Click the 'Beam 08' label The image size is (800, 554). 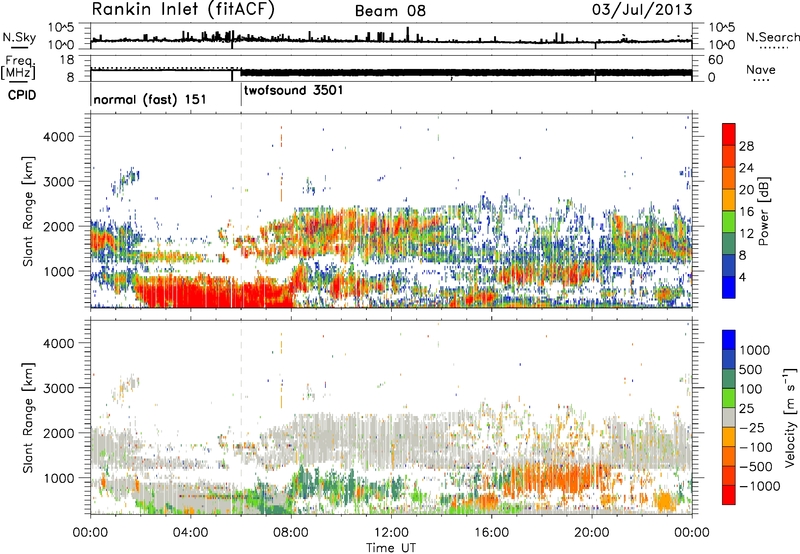click(x=390, y=11)
